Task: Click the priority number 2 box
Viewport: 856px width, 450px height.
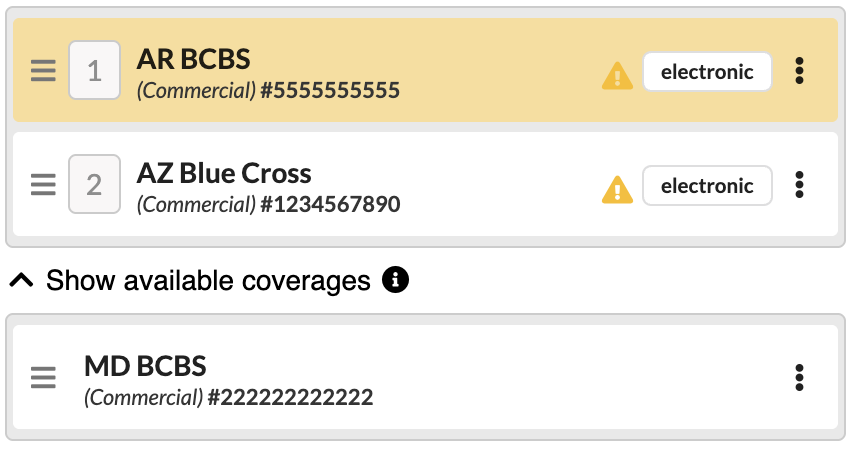Action: [94, 185]
